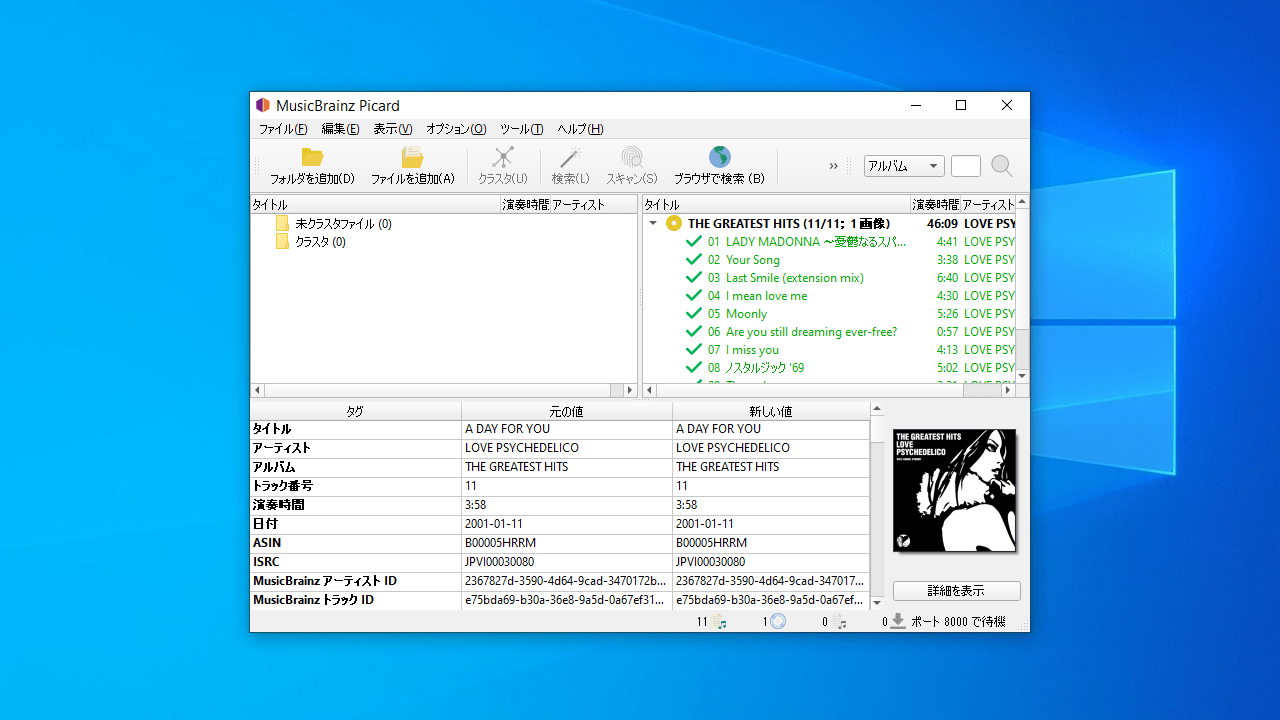Click the 新しい値 column header
The image size is (1280, 720).
(x=771, y=411)
